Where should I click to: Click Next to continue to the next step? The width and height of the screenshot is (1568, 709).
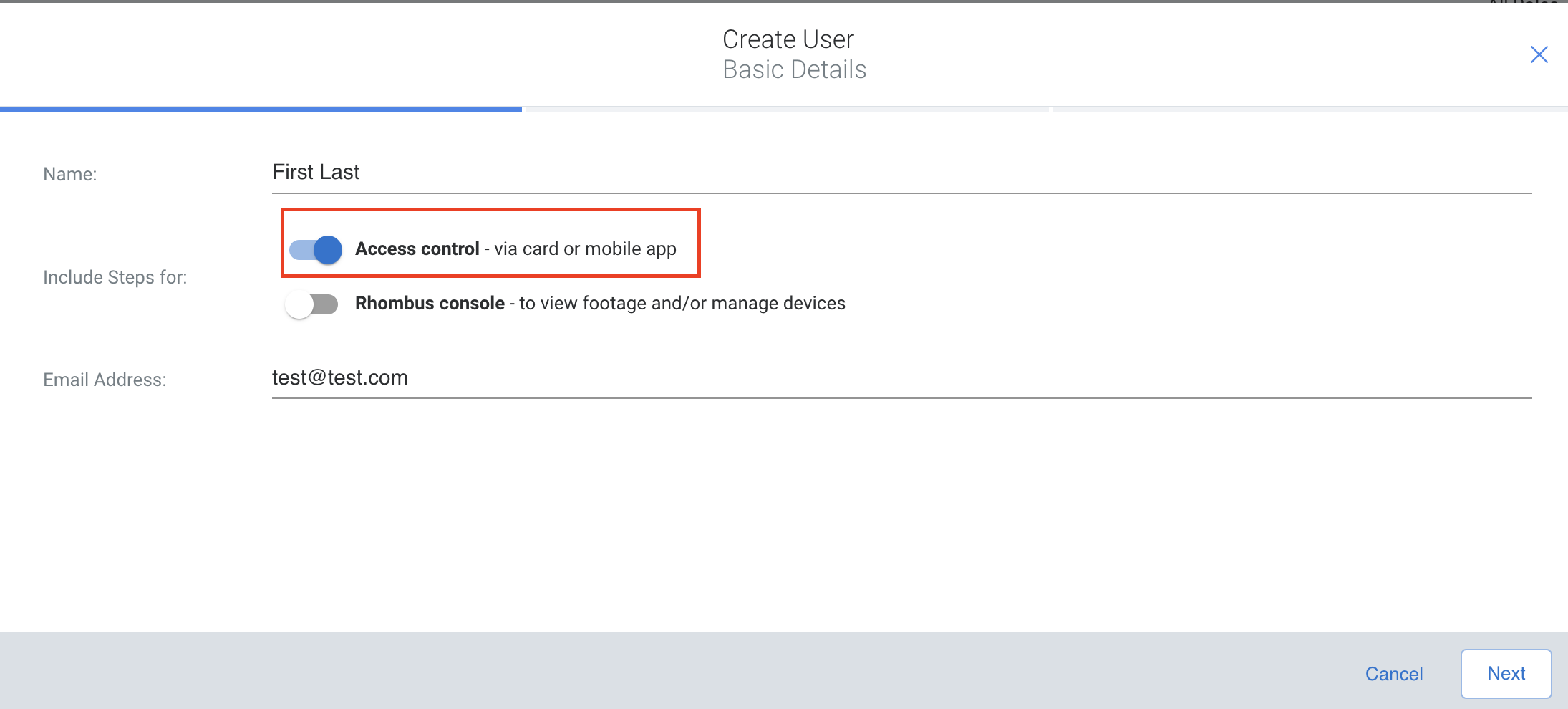(1506, 673)
